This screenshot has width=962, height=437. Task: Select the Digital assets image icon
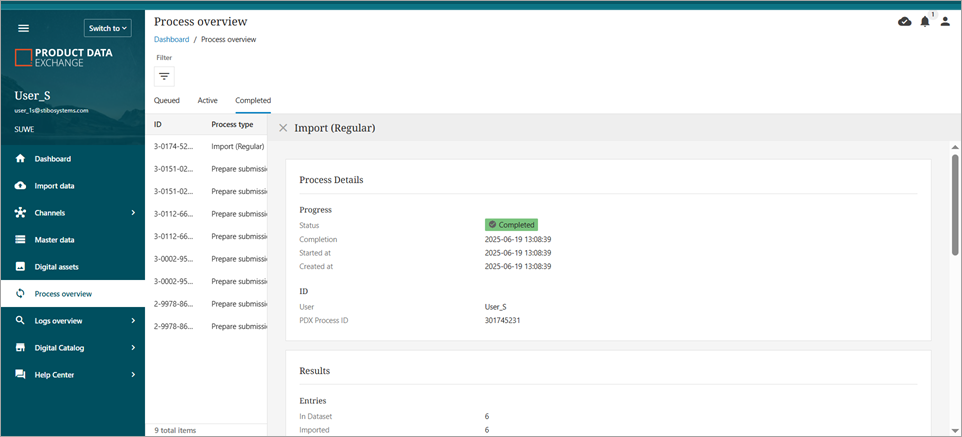pyautogui.click(x=20, y=267)
